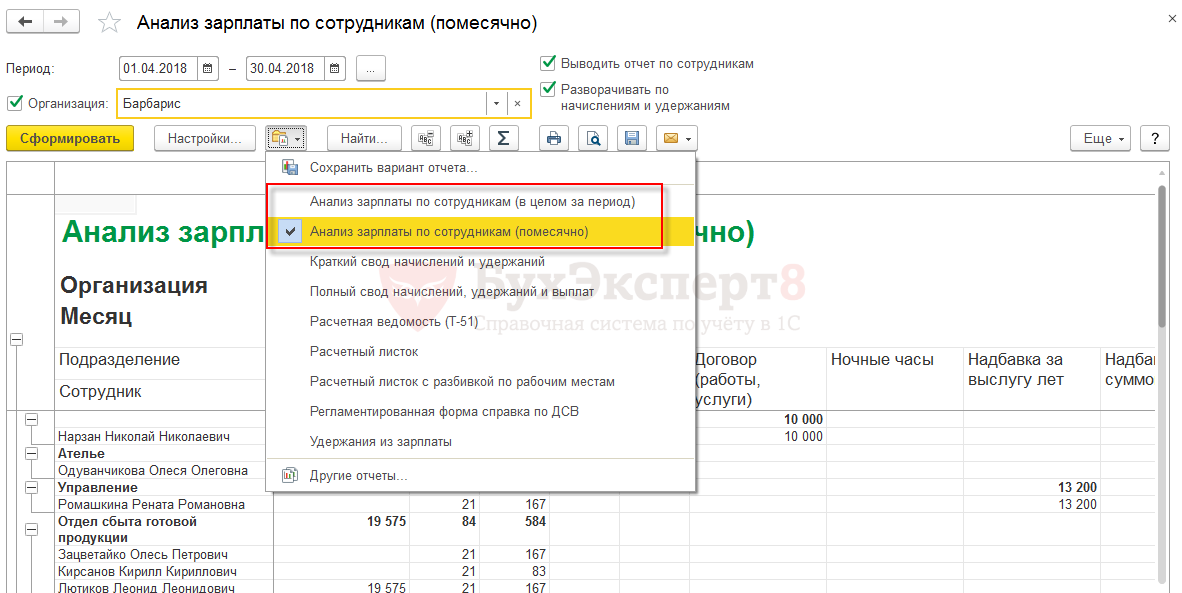Select Удержания из зарплаты menu entry
1182x593 pixels.
pyautogui.click(x=480, y=442)
